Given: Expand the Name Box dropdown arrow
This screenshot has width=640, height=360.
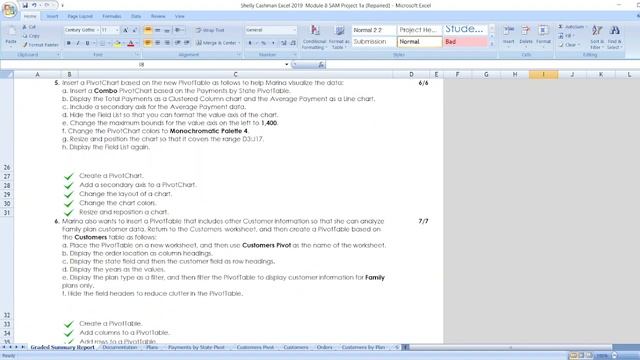Looking at the screenshot, I should click(287, 64).
